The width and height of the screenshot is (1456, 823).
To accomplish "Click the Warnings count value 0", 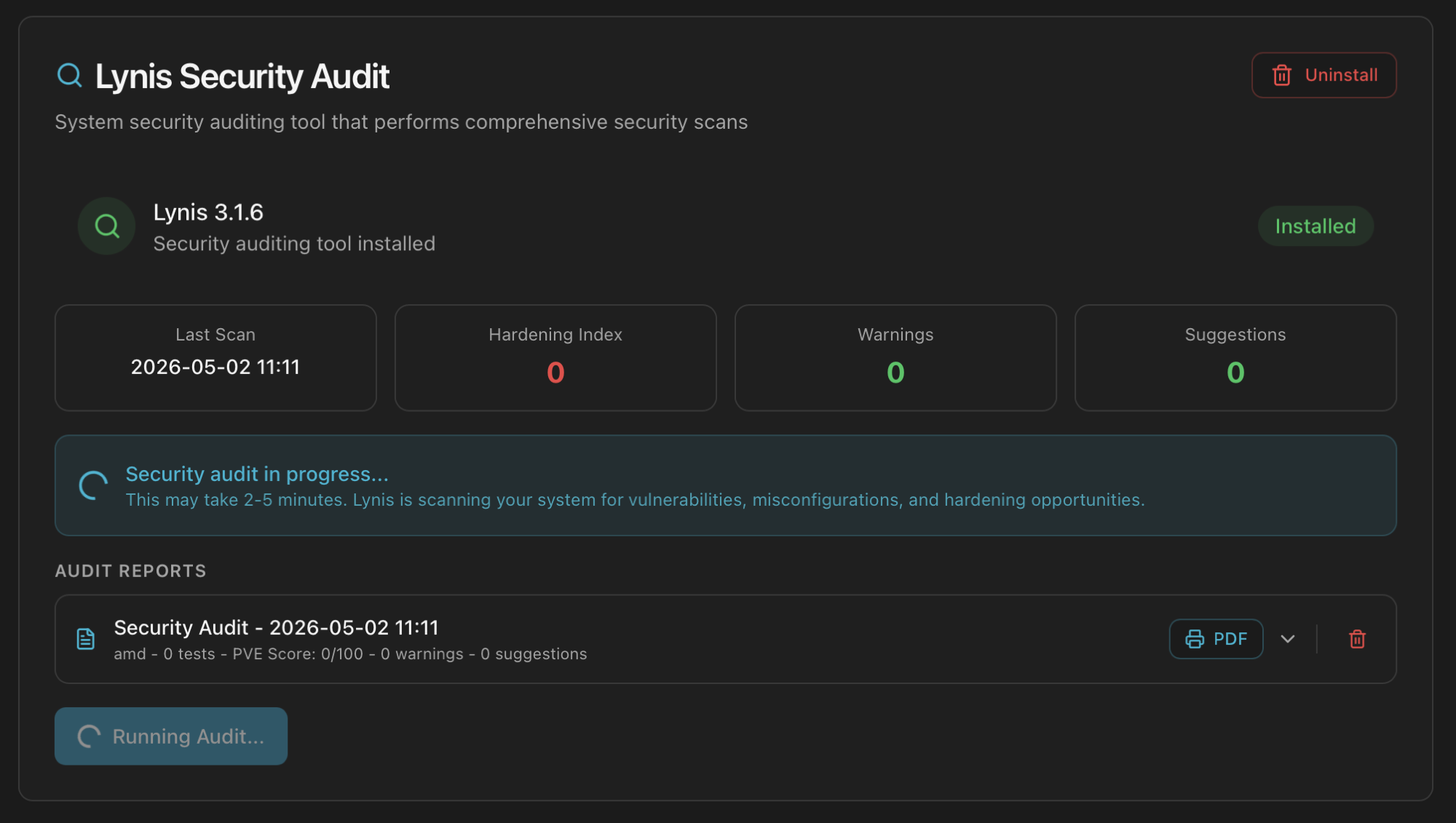I will coord(895,373).
